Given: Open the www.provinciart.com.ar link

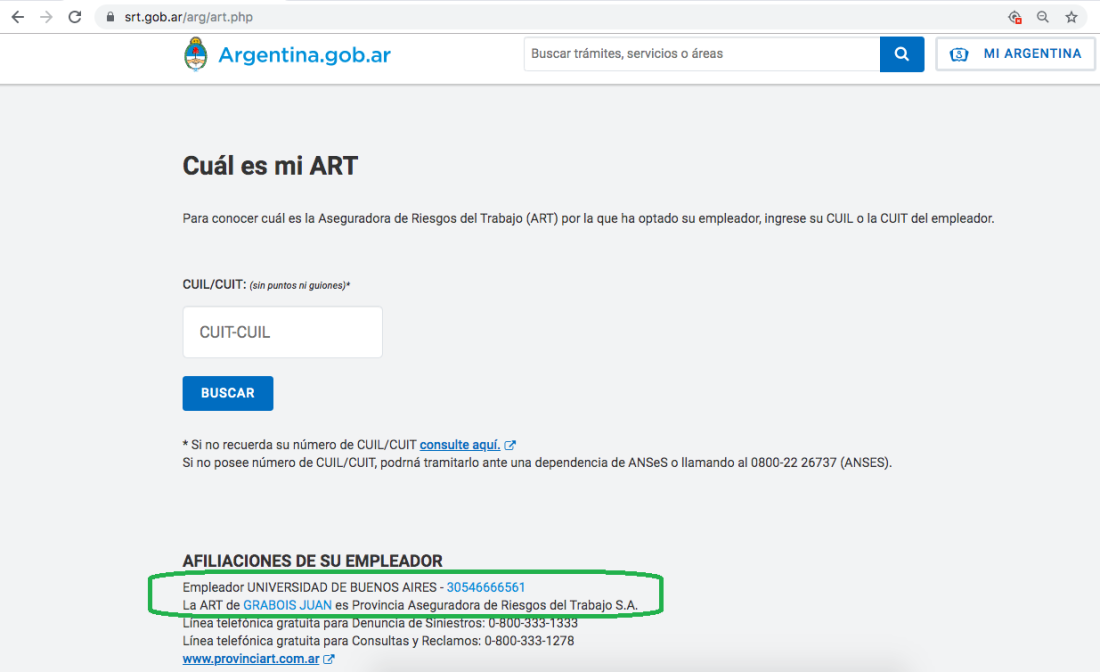Looking at the screenshot, I should [251, 659].
